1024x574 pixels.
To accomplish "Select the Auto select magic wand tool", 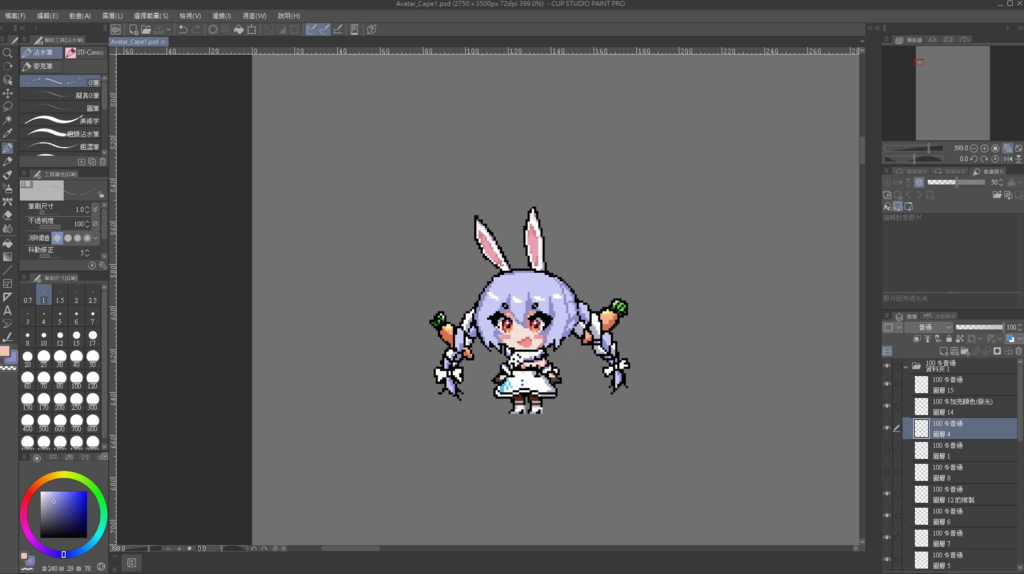I will (x=8, y=120).
